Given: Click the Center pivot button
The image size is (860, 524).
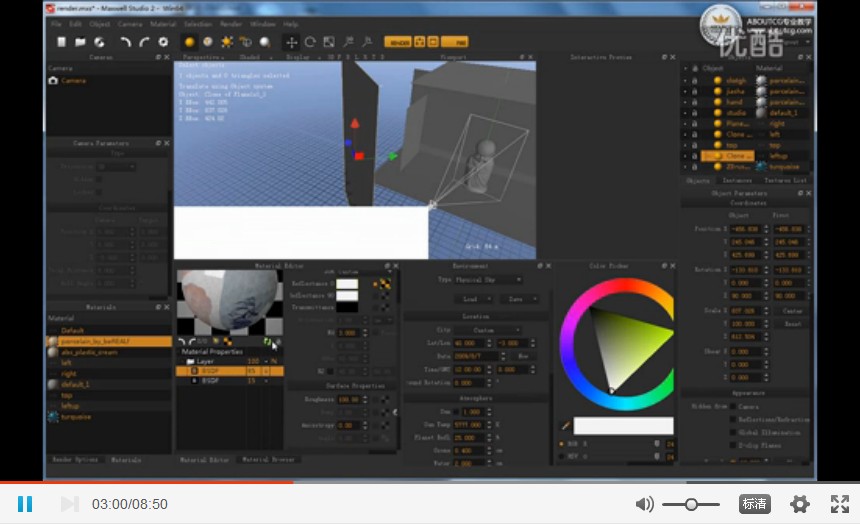Looking at the screenshot, I should click(x=792, y=311).
